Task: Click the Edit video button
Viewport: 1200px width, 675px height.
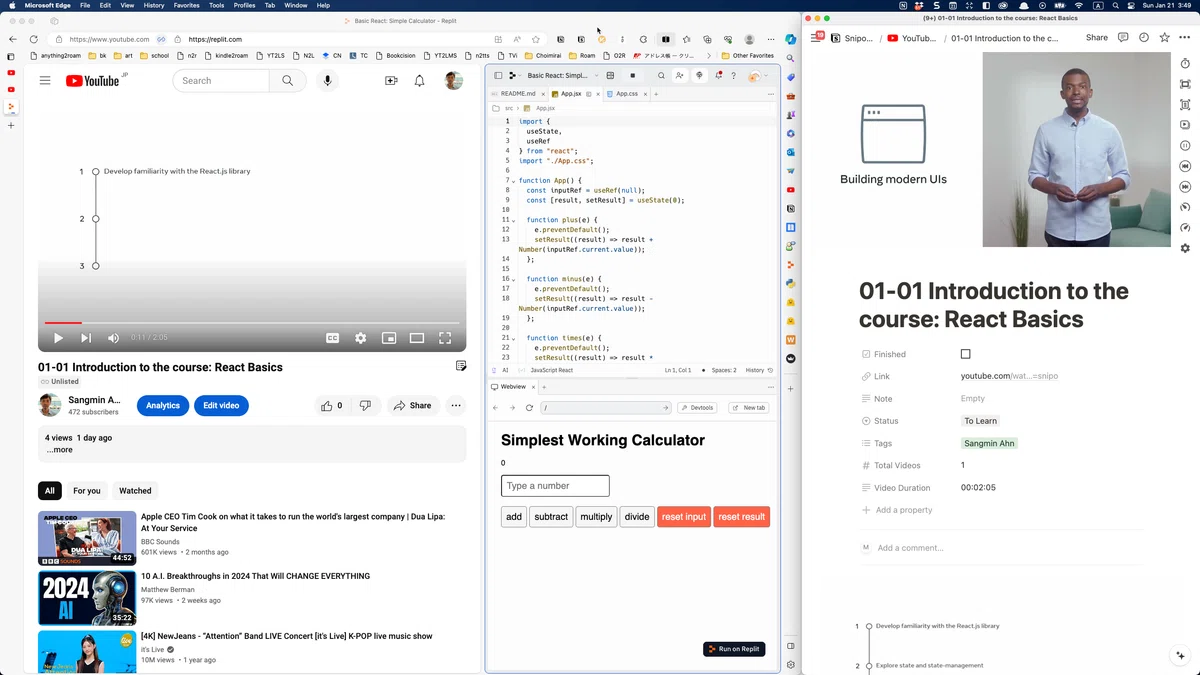Action: [221, 406]
